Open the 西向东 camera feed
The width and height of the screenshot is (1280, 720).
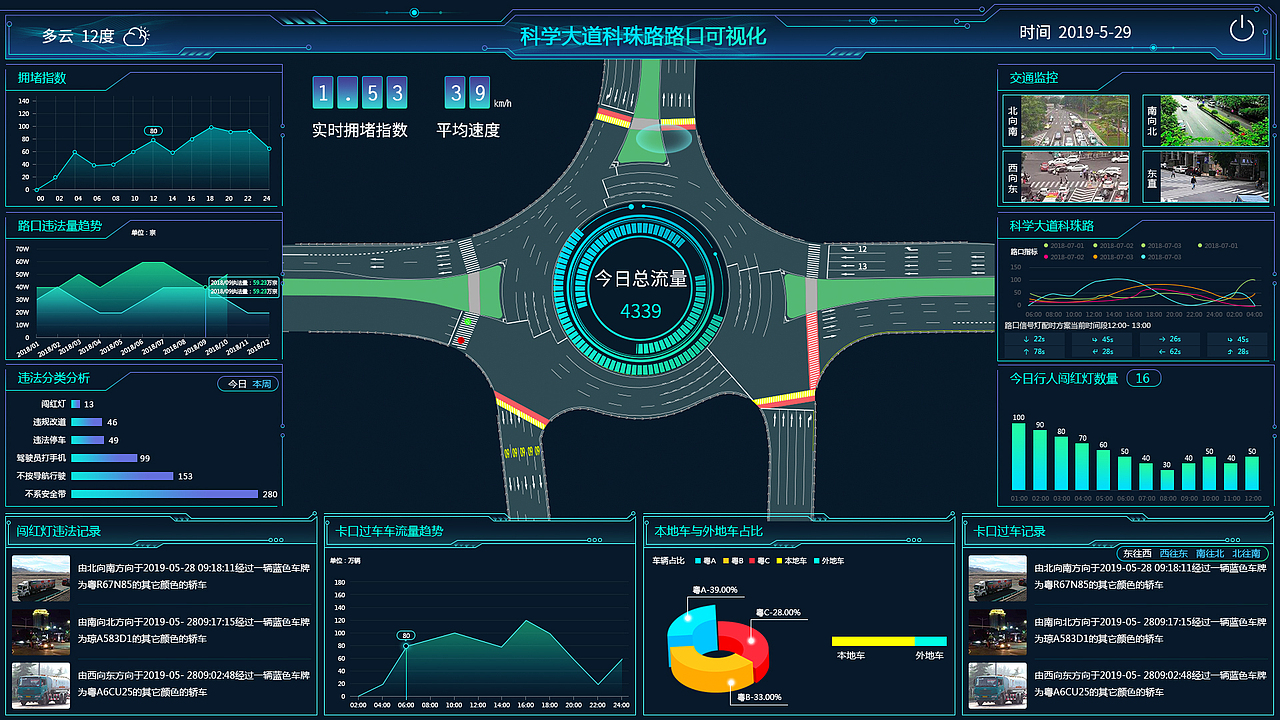[x=1065, y=177]
